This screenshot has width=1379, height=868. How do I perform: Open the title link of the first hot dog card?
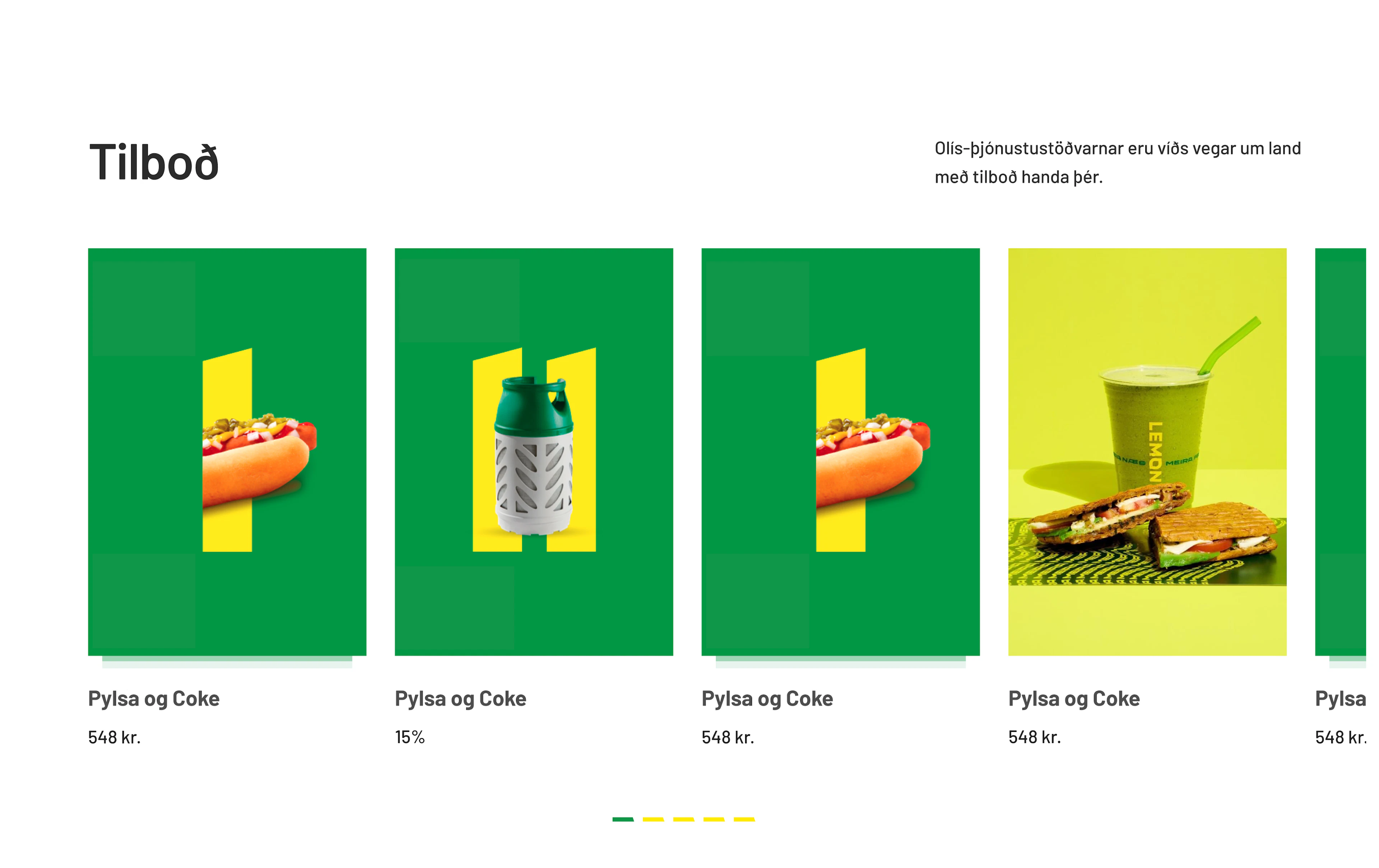[x=153, y=699]
